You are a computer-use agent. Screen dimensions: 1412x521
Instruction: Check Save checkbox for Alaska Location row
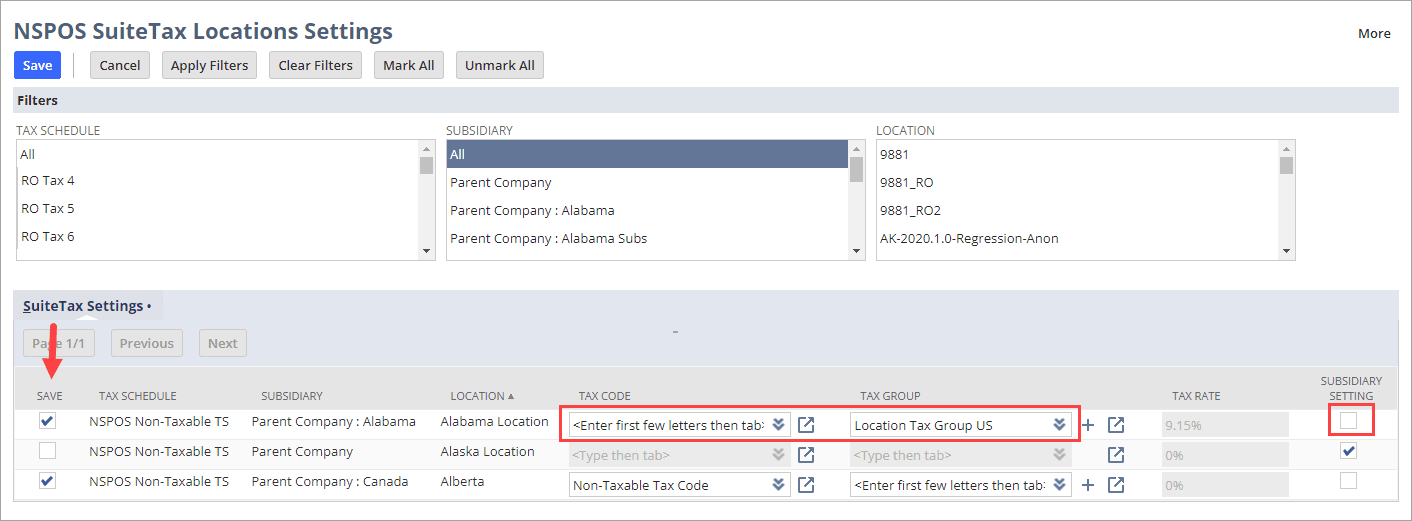[48, 451]
